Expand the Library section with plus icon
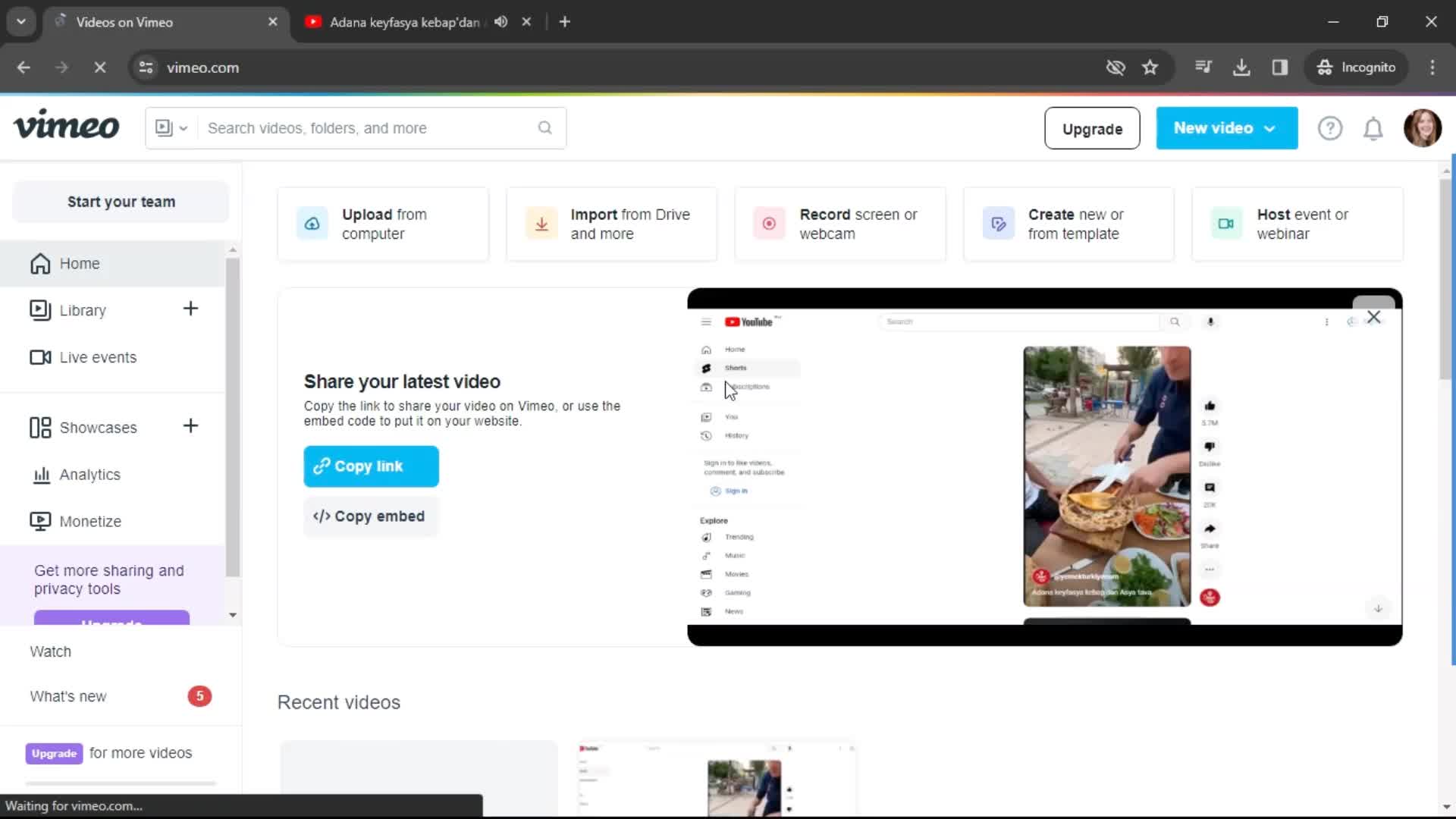Screen dimensions: 1456x819 (x=191, y=310)
